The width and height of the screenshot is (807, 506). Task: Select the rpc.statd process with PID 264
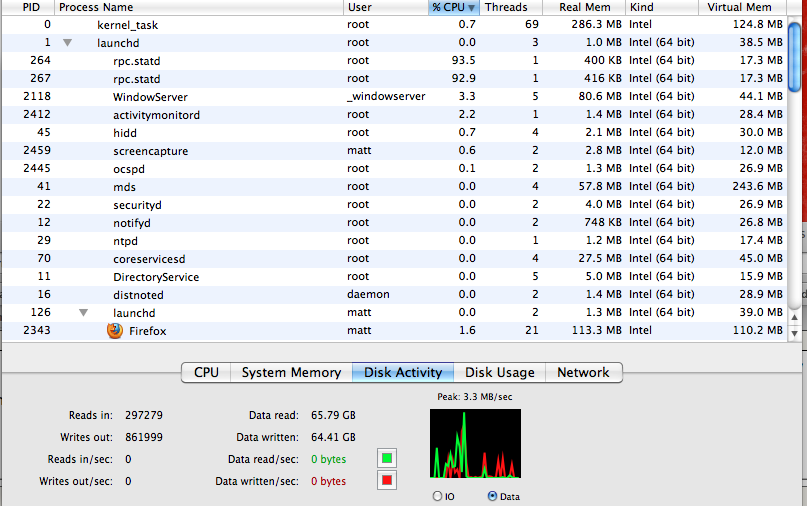[394, 61]
